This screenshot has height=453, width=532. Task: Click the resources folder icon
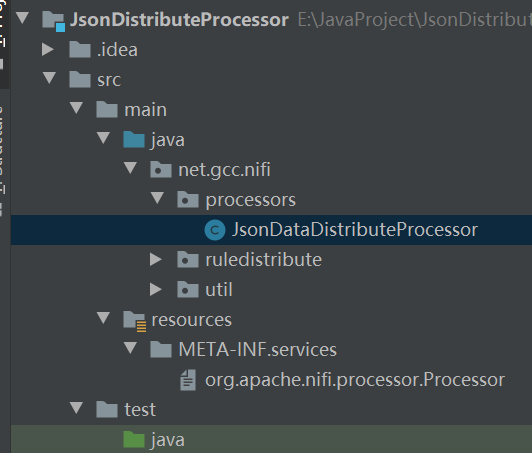[135, 321]
